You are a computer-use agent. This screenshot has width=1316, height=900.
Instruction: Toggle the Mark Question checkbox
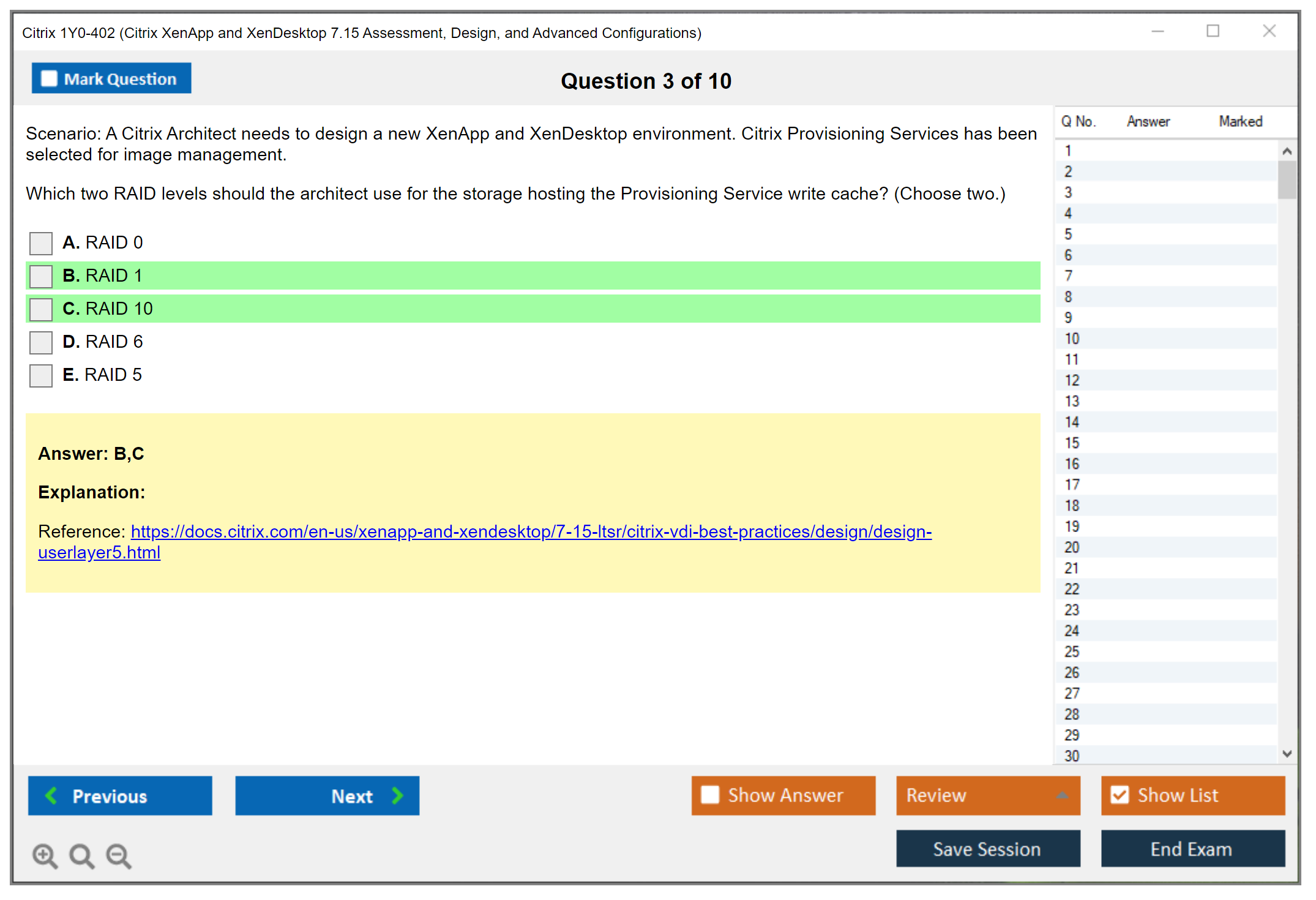pos(49,78)
